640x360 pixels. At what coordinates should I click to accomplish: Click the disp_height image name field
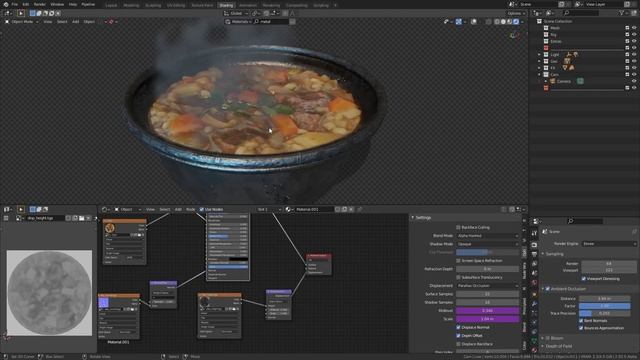pos(45,218)
